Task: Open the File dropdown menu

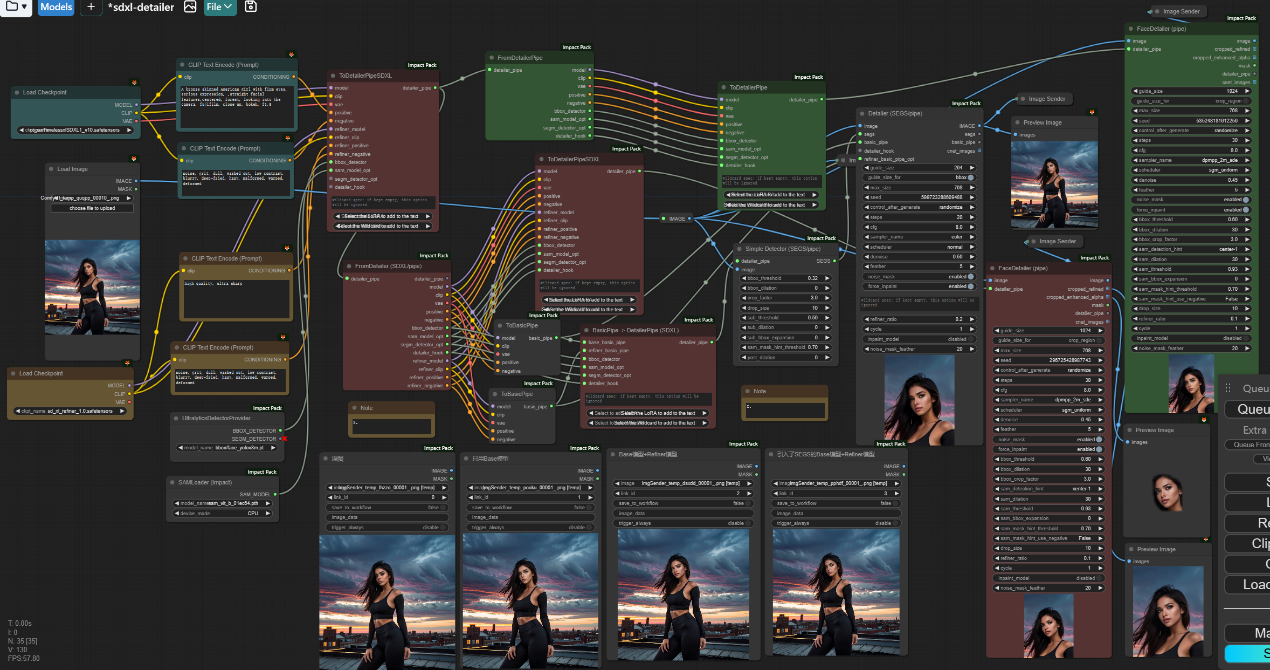Action: pos(220,7)
